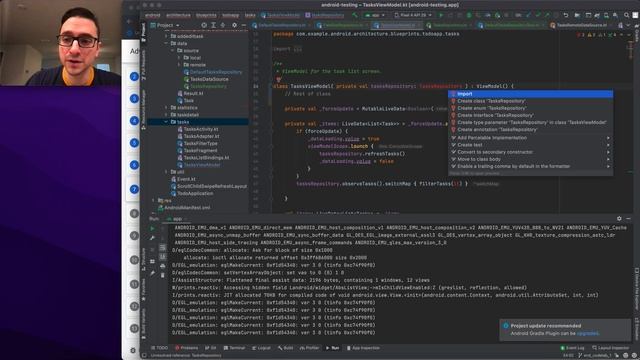The height and width of the screenshot is (360, 640).
Task: Open submenu arrow for Add Parcelable Implementation
Action: click(608, 138)
